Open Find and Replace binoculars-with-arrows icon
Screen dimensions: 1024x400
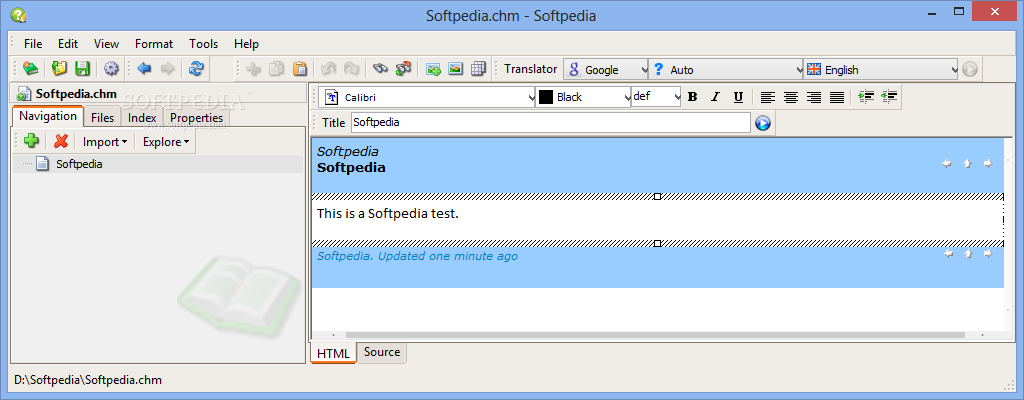click(x=404, y=69)
